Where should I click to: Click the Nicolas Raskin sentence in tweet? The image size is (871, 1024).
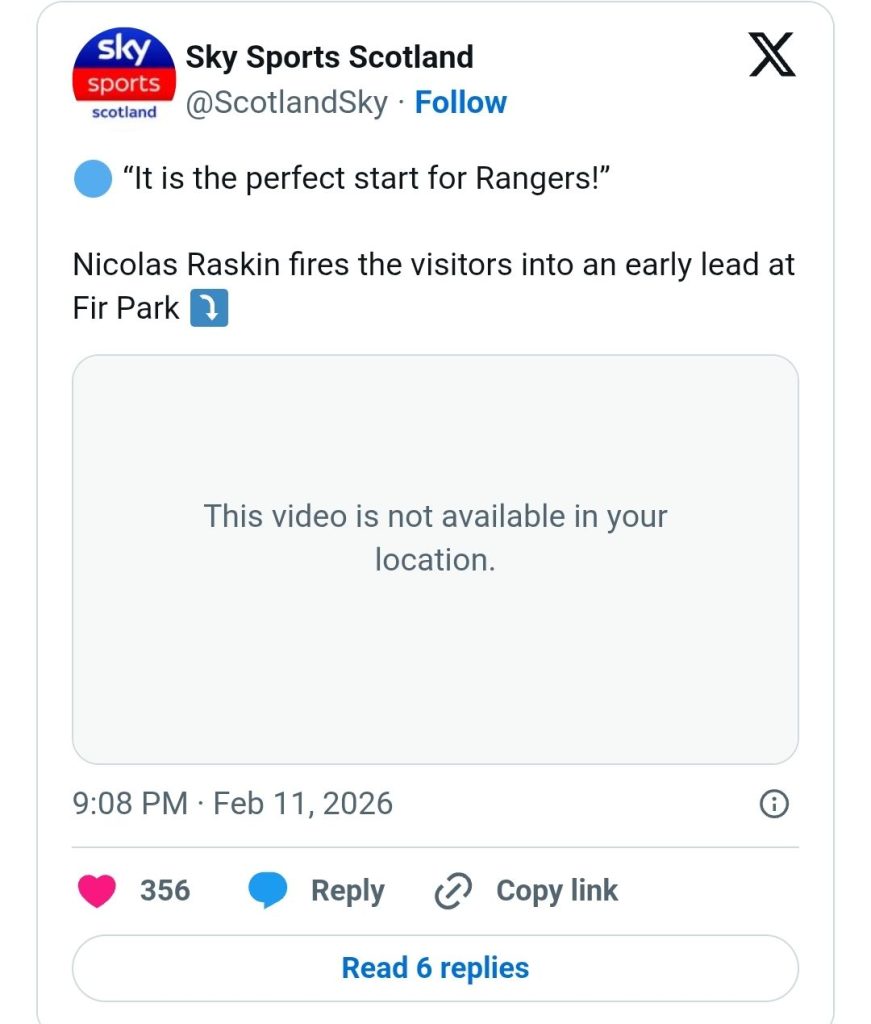pyautogui.click(x=433, y=265)
